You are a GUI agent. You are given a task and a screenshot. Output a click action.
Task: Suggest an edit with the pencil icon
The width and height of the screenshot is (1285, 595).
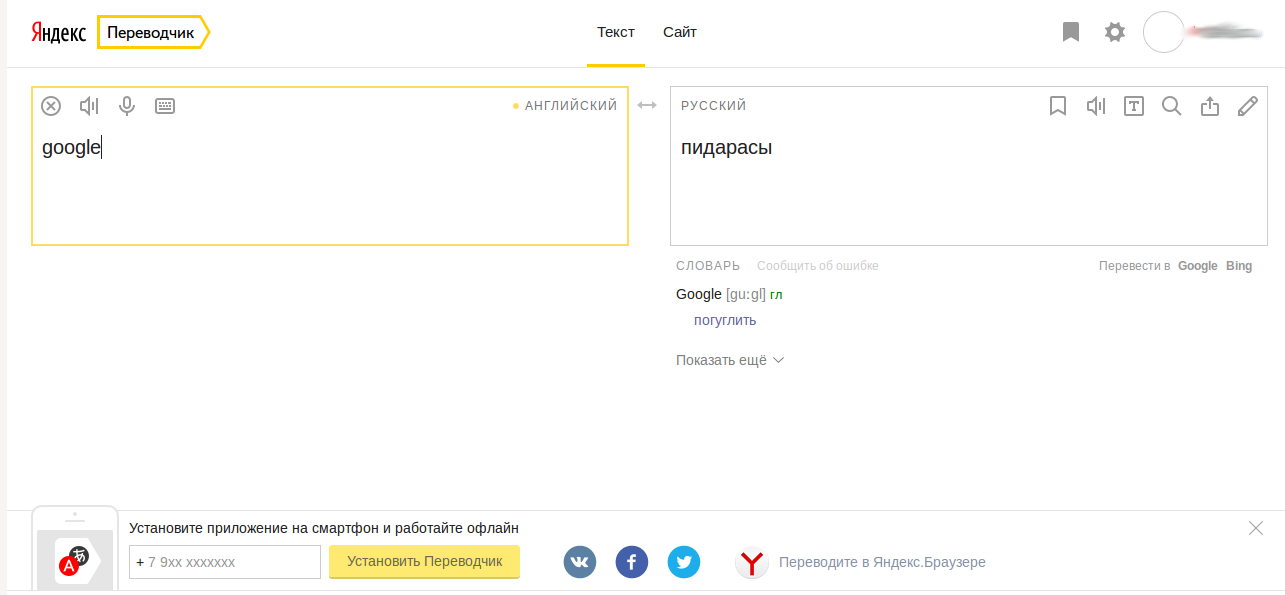1248,106
